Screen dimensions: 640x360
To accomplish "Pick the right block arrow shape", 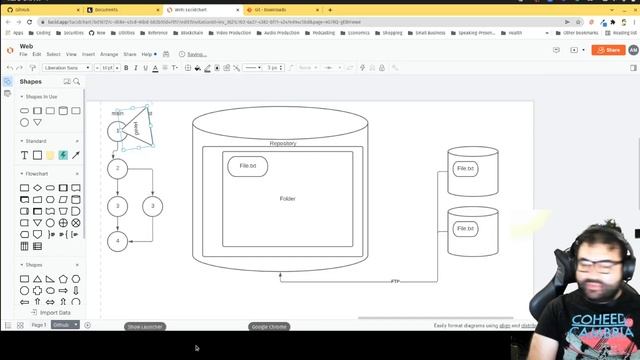I will pos(63,291).
